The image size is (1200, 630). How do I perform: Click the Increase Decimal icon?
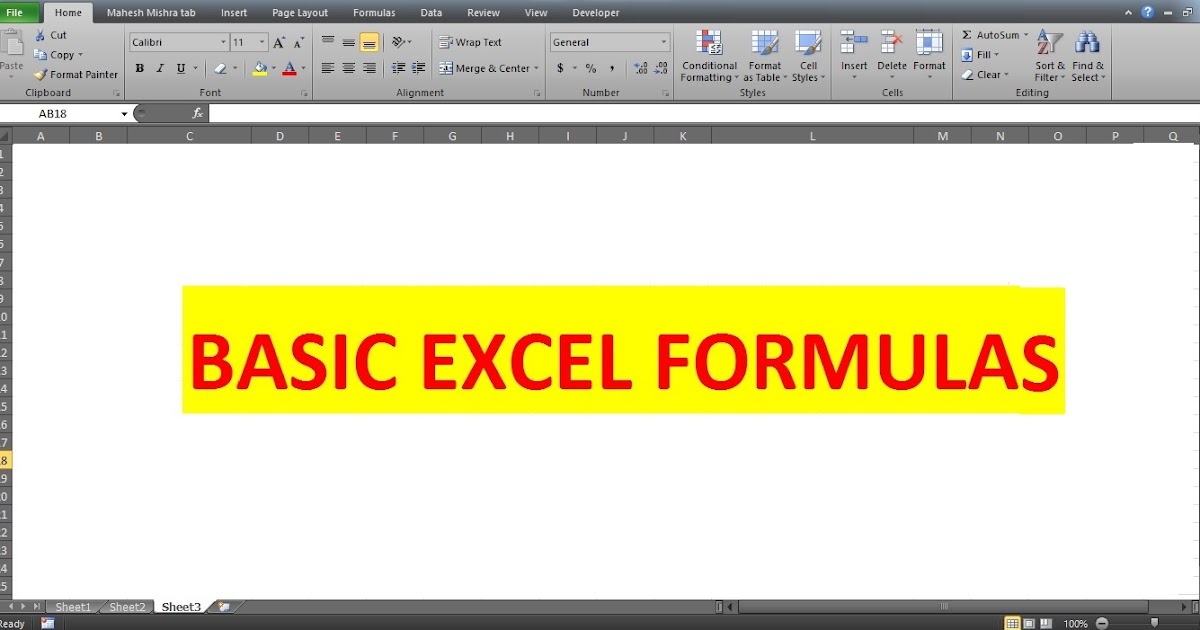(639, 68)
